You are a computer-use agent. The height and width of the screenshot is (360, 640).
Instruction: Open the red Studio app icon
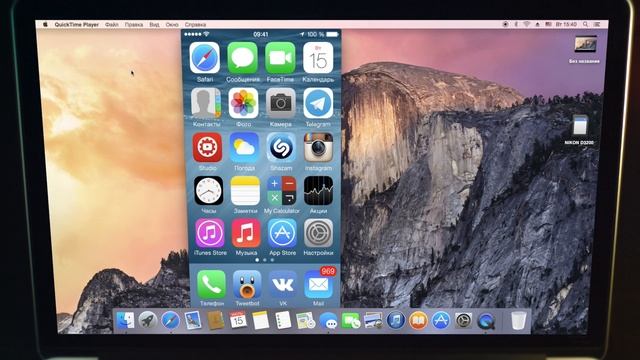coord(207,147)
